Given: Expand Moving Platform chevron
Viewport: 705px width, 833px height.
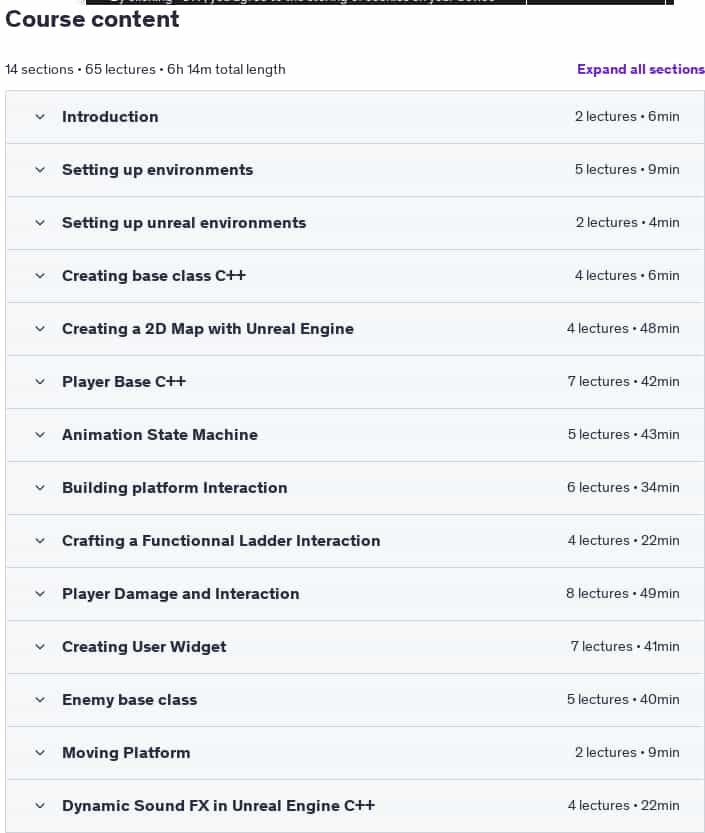Looking at the screenshot, I should pos(40,753).
